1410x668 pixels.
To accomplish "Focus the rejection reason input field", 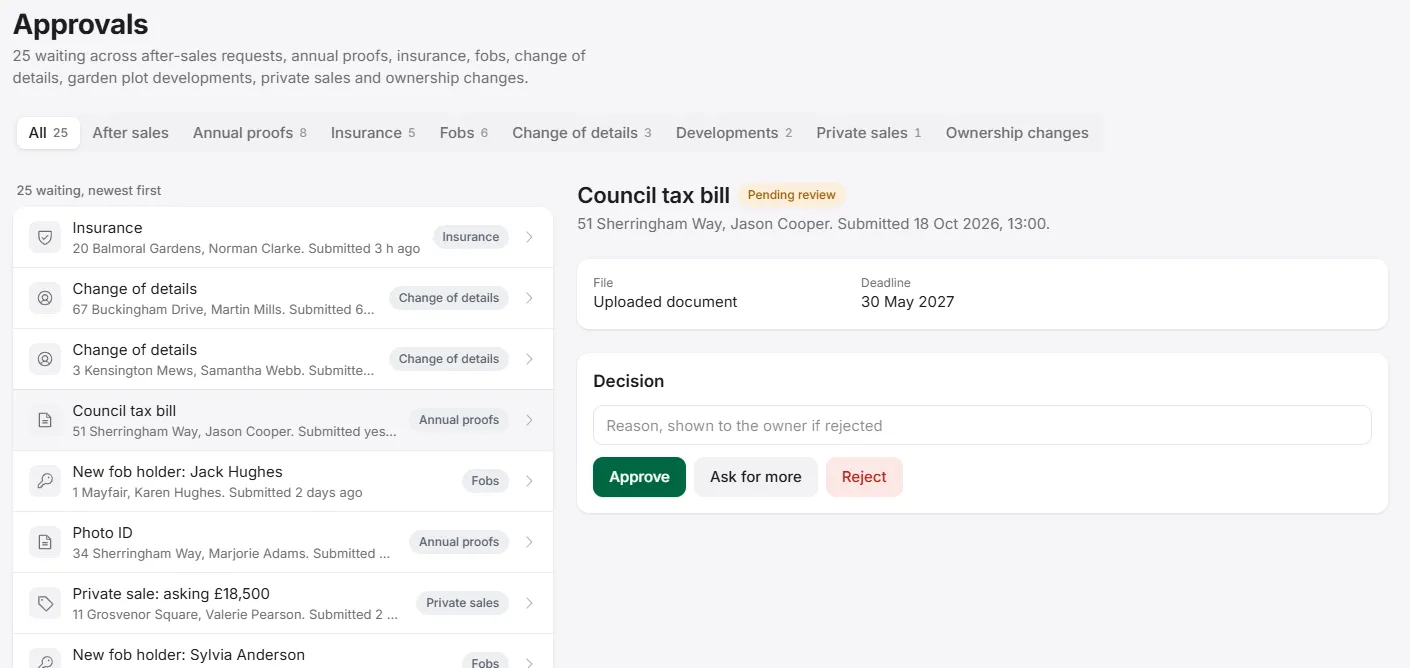I will [x=982, y=425].
